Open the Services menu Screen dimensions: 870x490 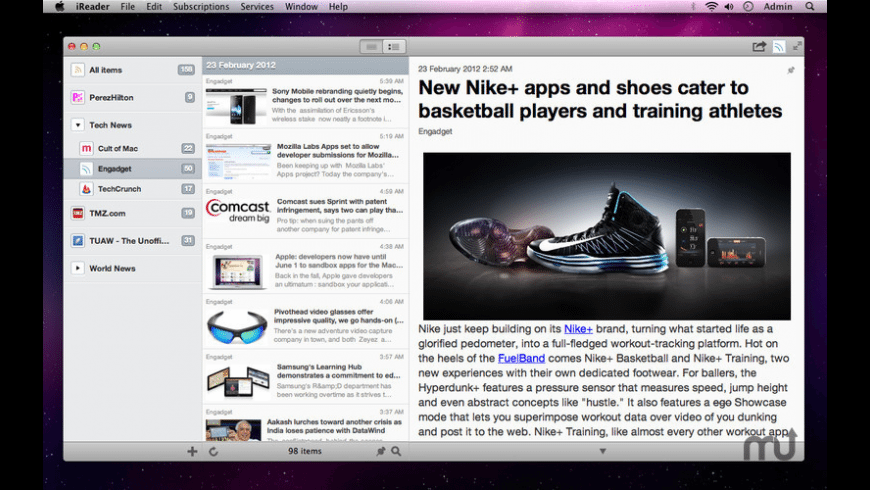point(257,7)
